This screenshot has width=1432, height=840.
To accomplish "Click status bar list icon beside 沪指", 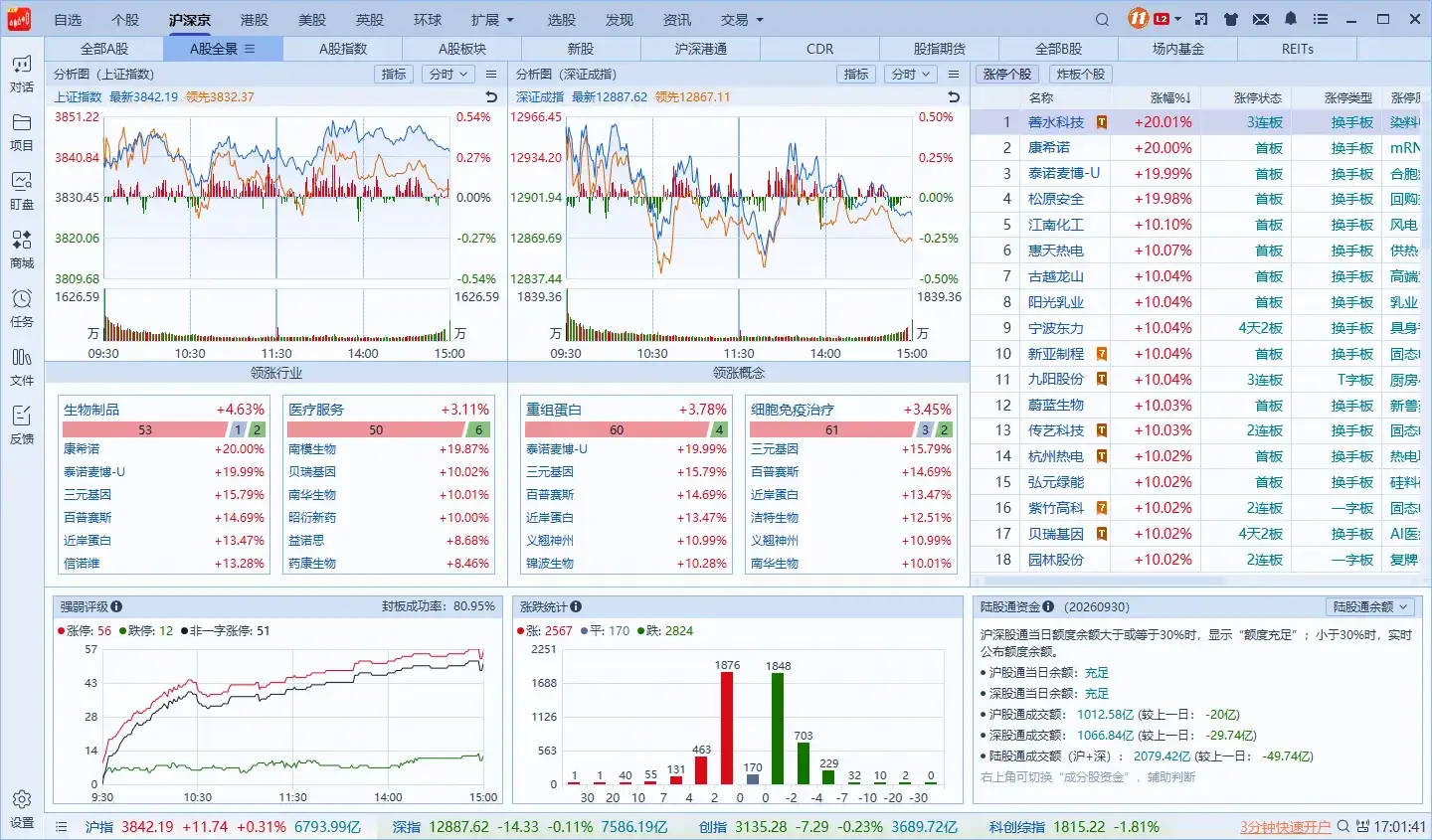I will point(62,827).
